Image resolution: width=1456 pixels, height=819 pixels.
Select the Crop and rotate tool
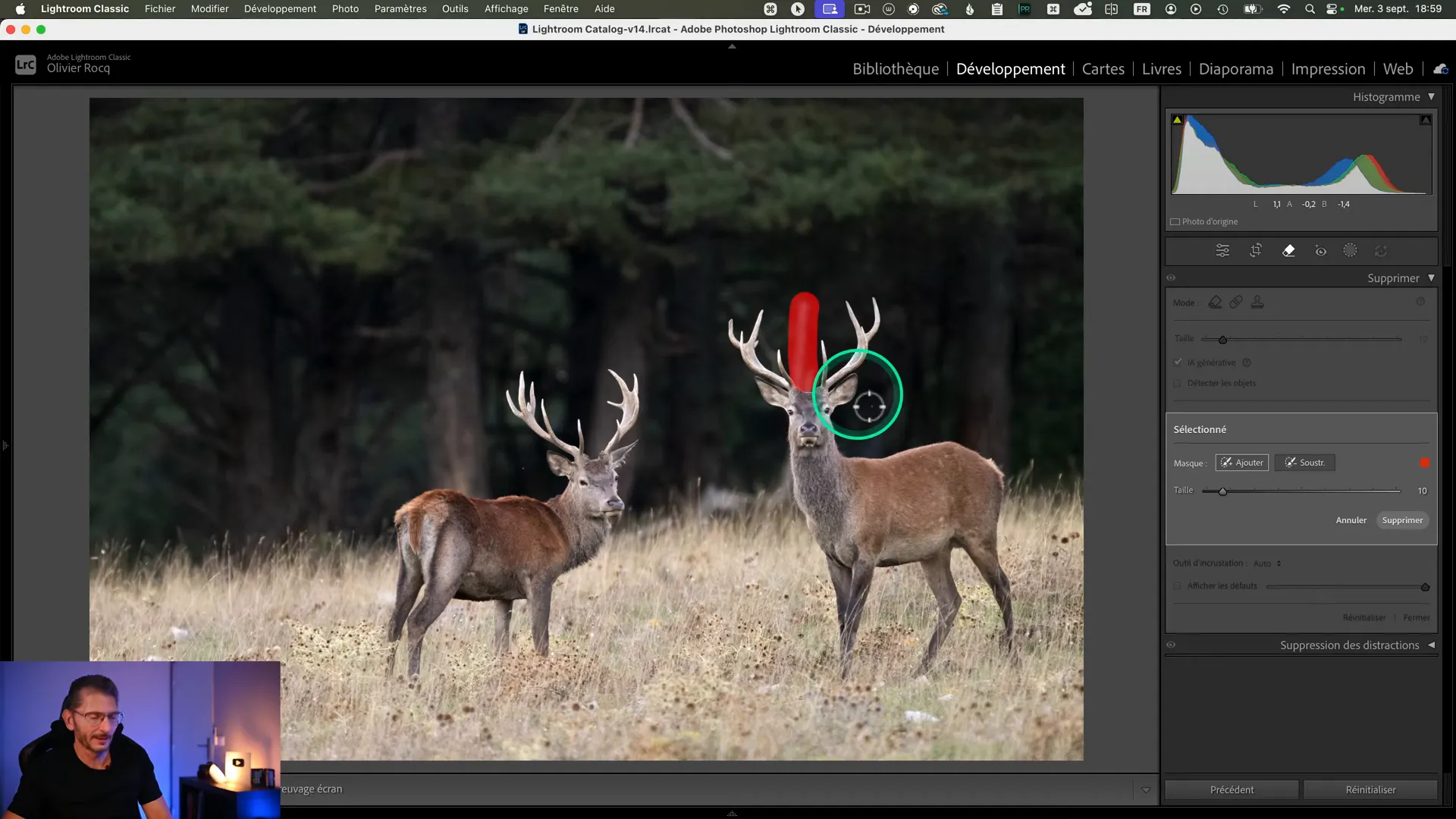click(1256, 250)
